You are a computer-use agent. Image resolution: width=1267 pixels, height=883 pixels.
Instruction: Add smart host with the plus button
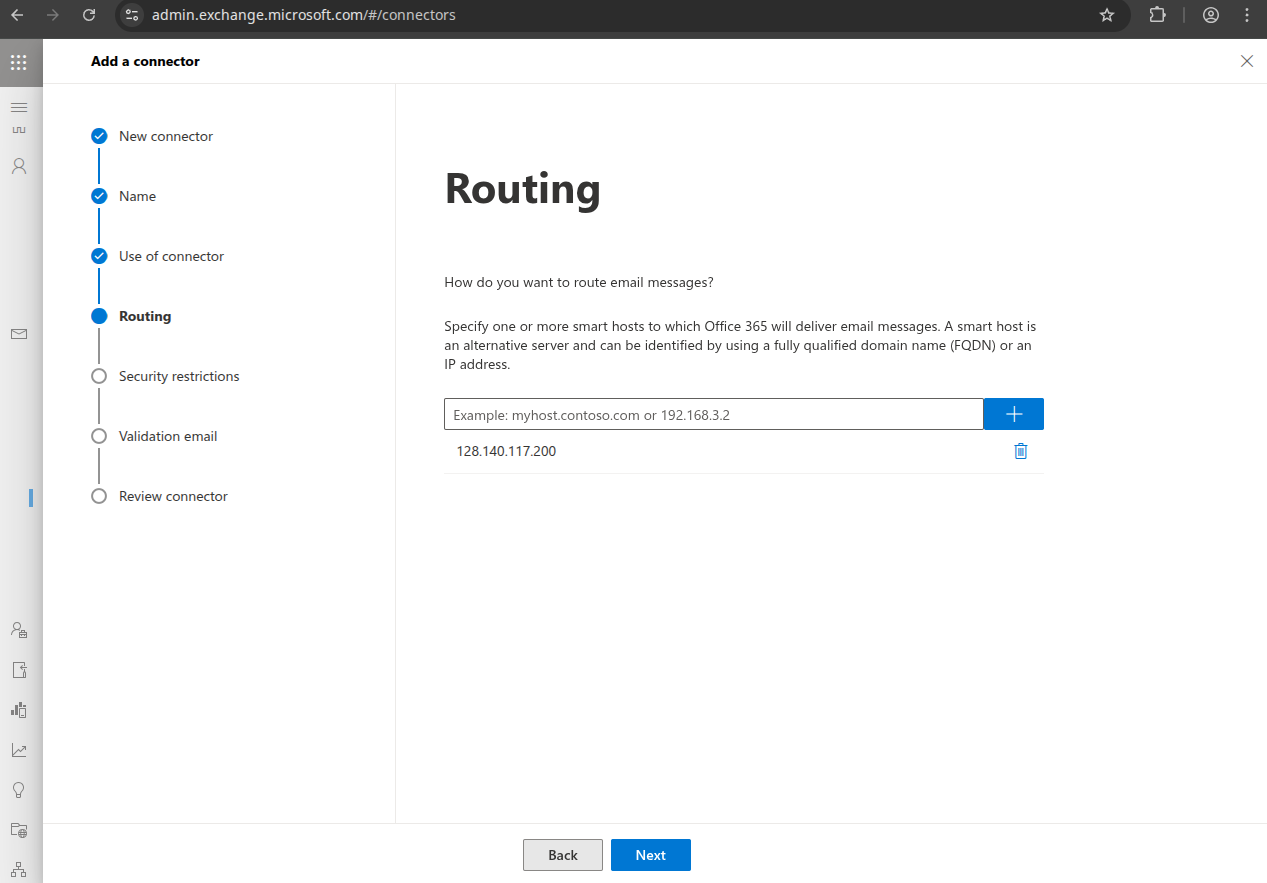click(x=1014, y=414)
